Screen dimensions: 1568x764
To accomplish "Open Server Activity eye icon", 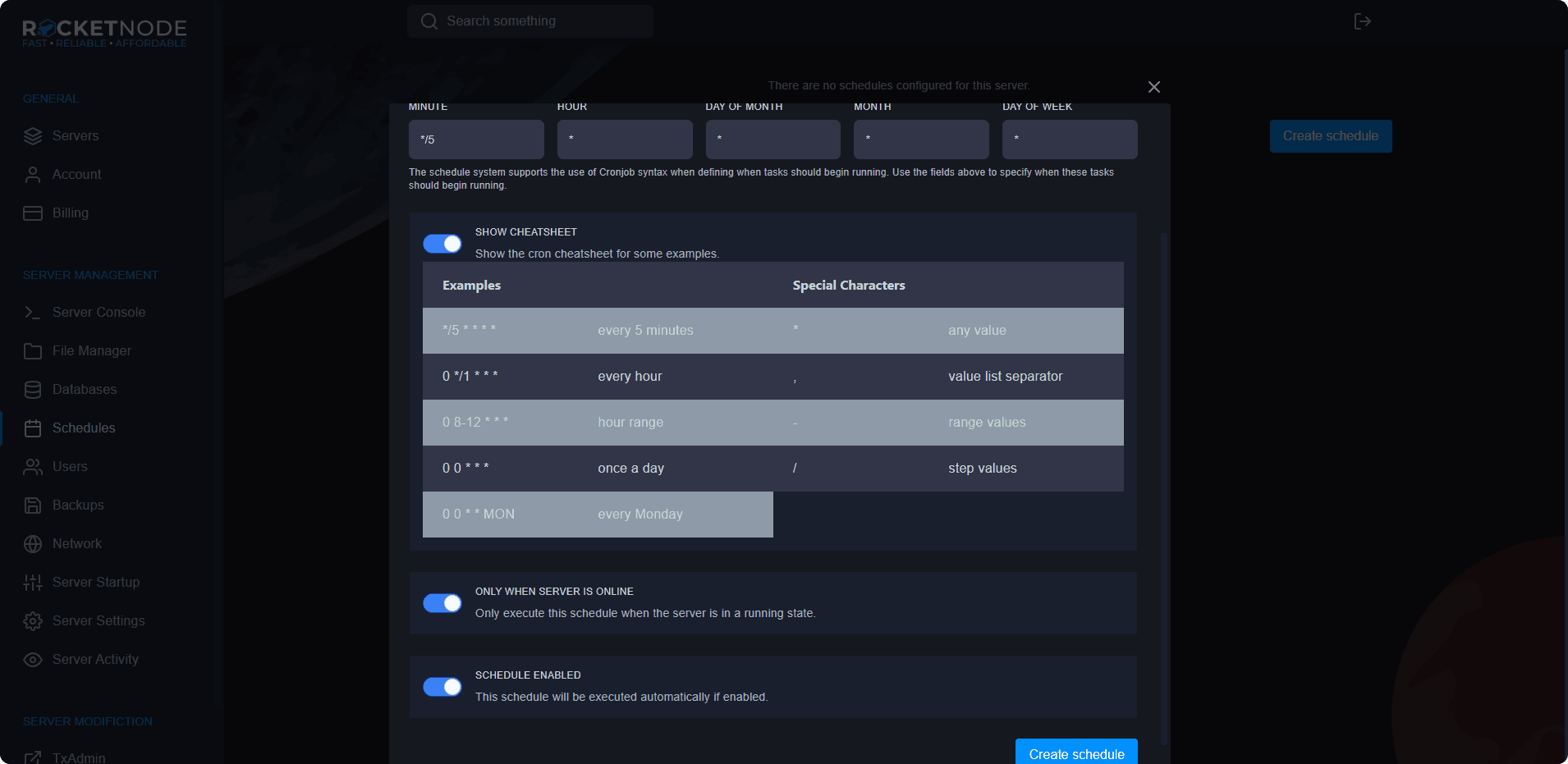I will tap(33, 660).
